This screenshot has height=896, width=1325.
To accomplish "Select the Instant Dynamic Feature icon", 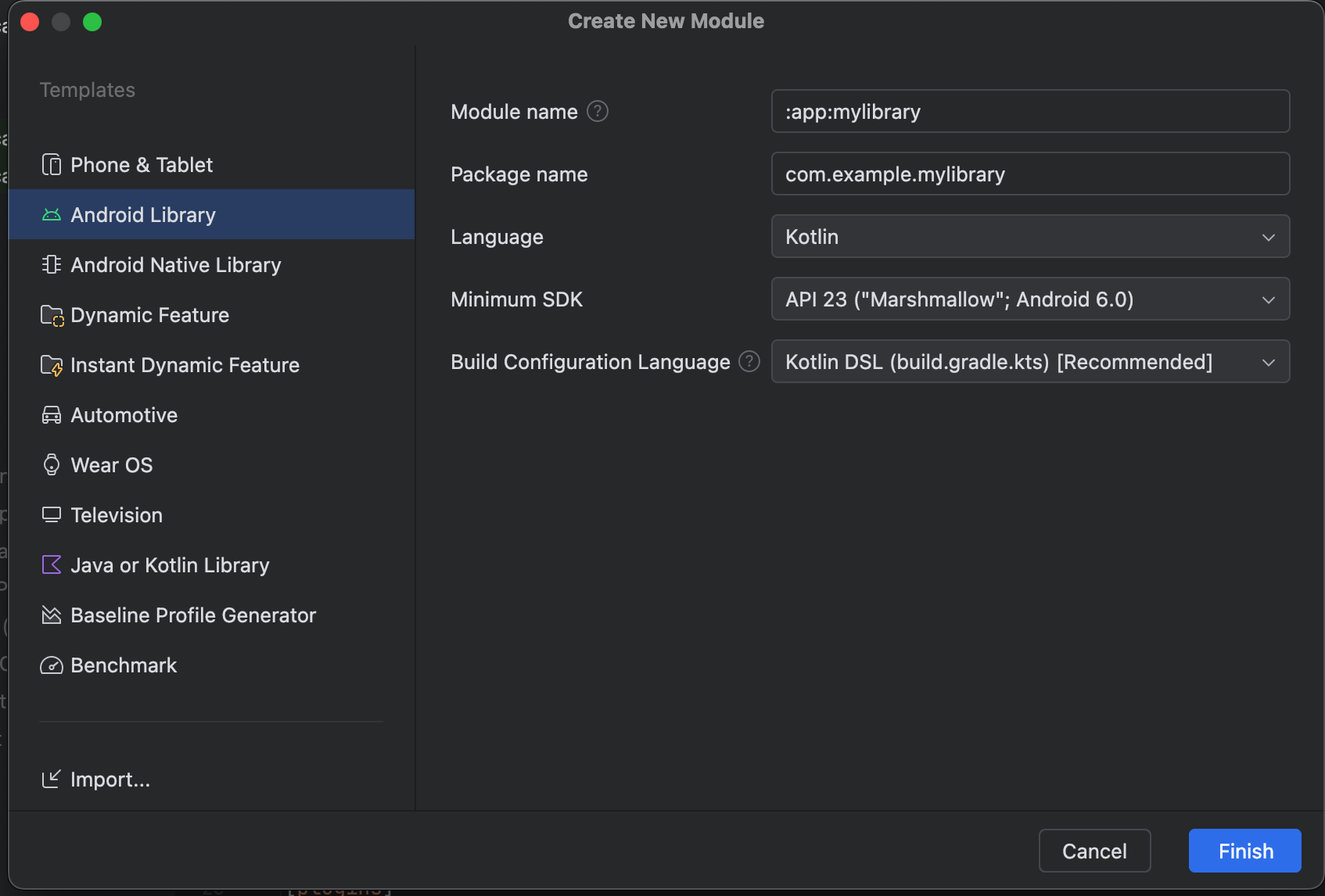I will (51, 364).
